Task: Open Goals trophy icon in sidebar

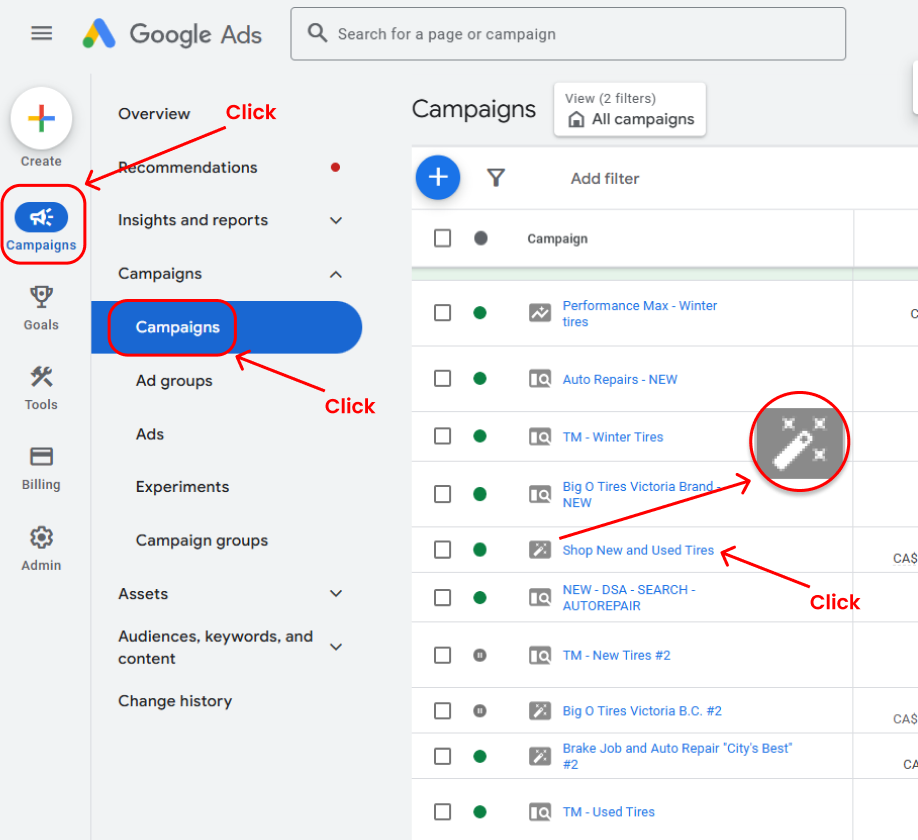Action: [x=41, y=297]
